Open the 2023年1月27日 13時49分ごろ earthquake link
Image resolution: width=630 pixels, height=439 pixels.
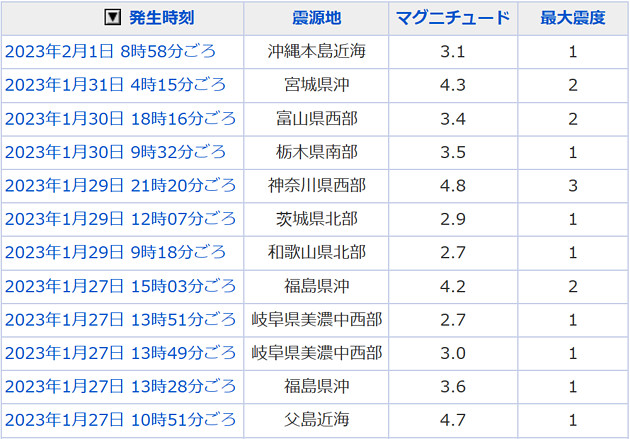[120, 353]
